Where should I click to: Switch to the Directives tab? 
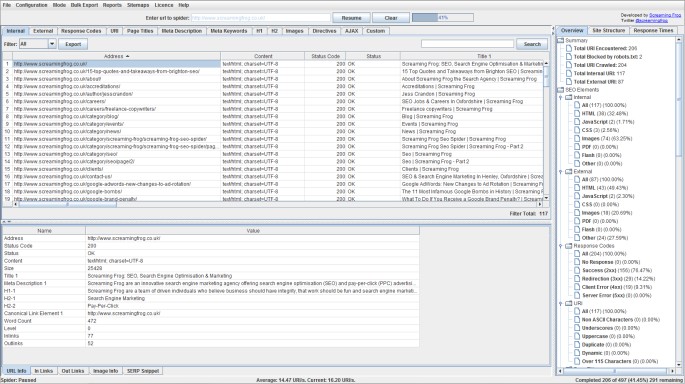point(325,31)
